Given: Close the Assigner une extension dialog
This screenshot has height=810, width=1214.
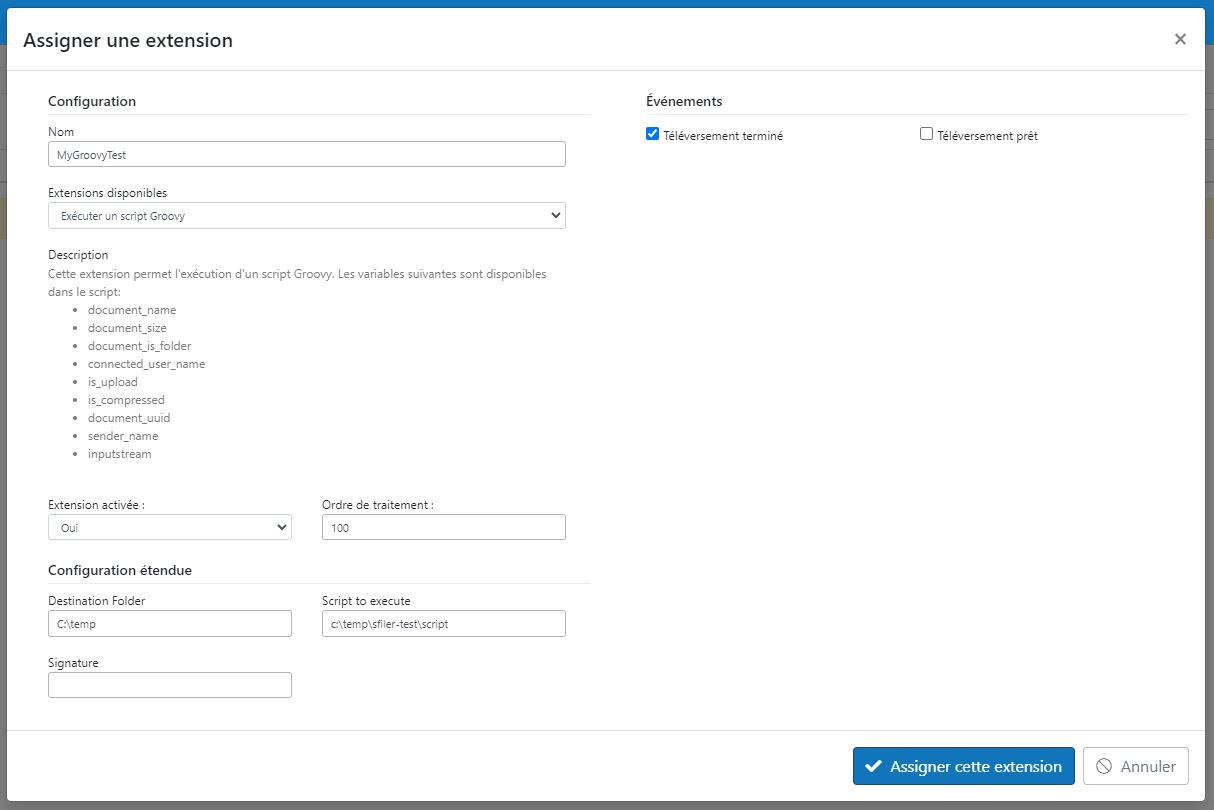Looking at the screenshot, I should pyautogui.click(x=1180, y=39).
